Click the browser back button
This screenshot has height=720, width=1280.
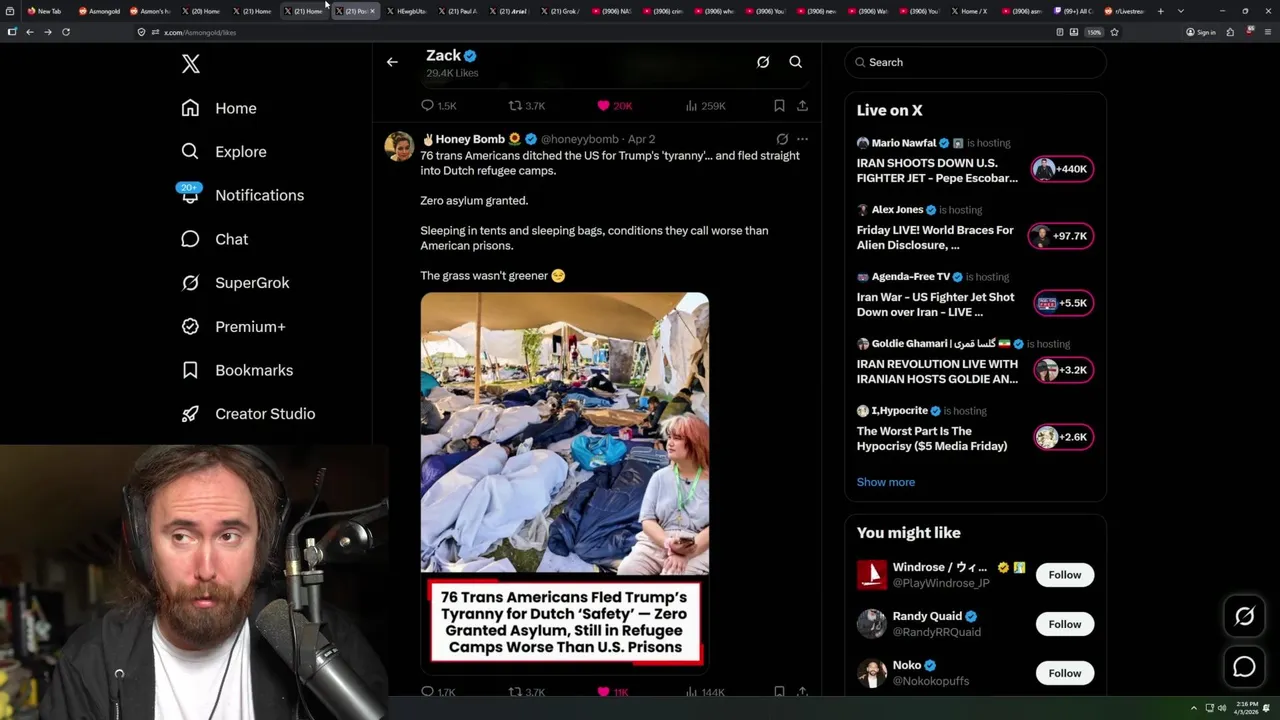30,32
